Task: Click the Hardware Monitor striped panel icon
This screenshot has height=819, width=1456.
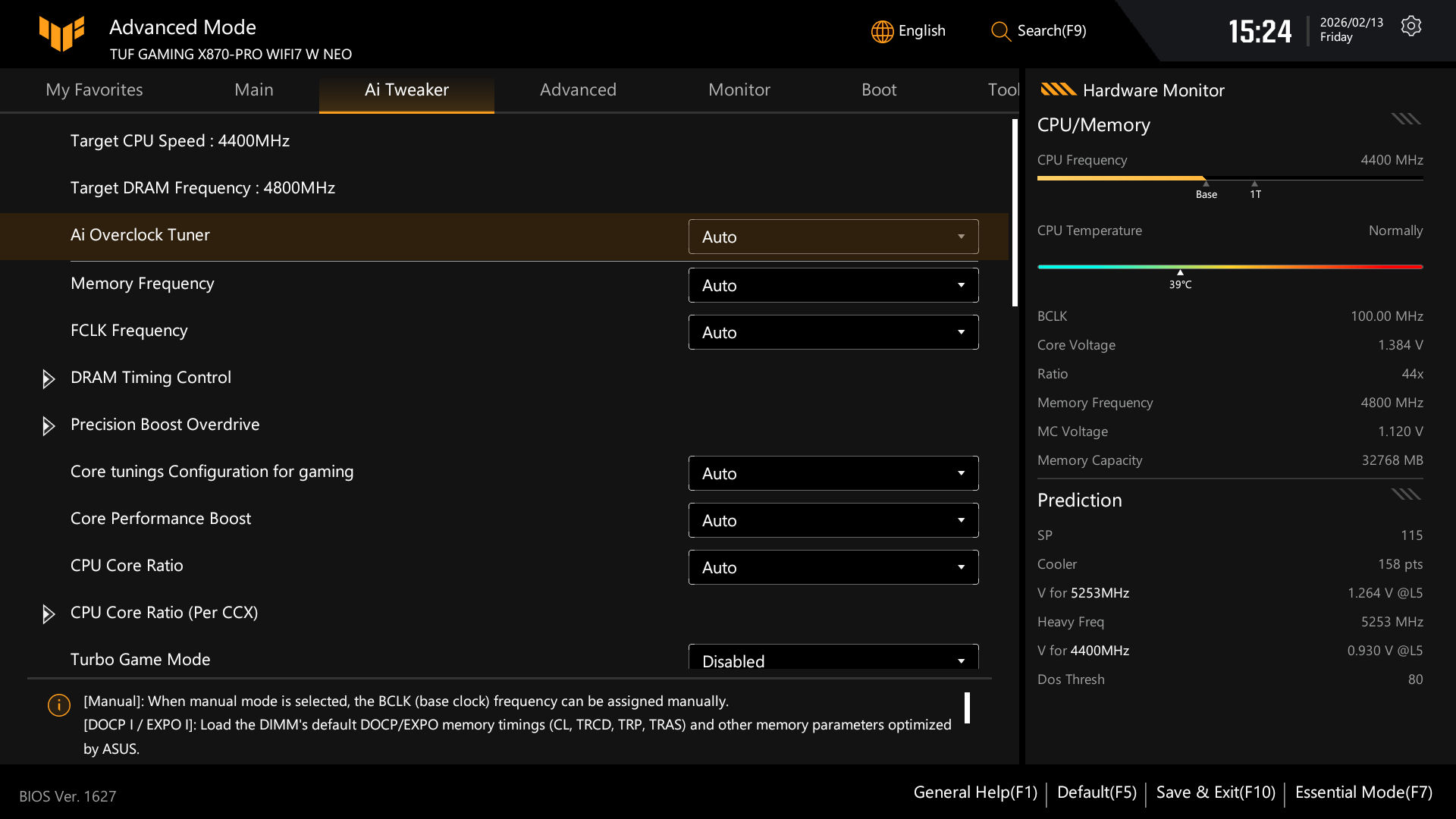Action: (1057, 89)
